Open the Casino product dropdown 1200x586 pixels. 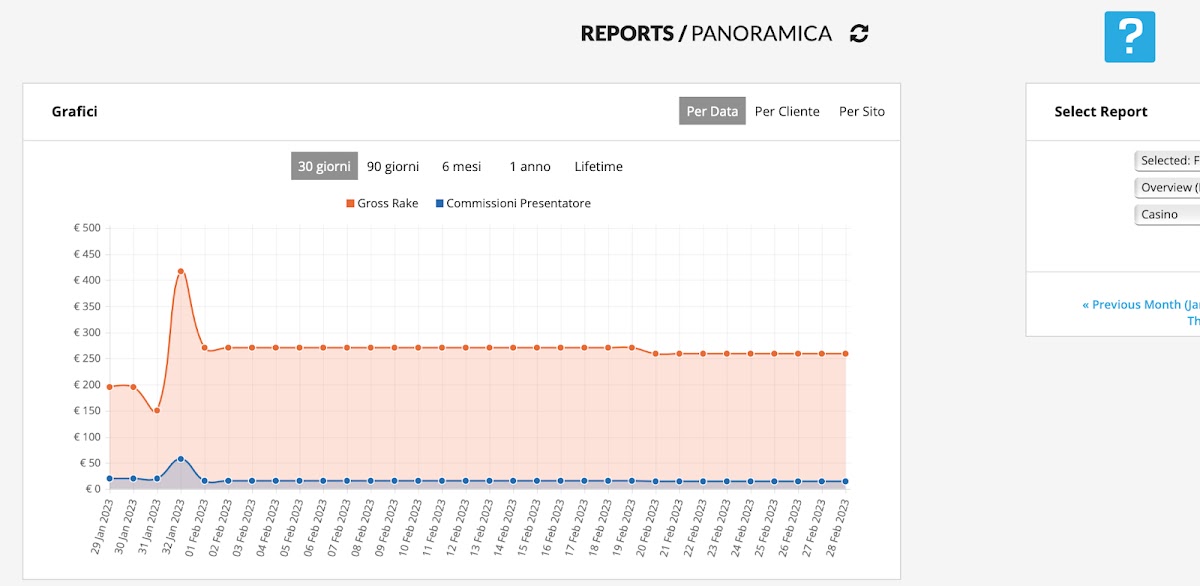(1168, 215)
